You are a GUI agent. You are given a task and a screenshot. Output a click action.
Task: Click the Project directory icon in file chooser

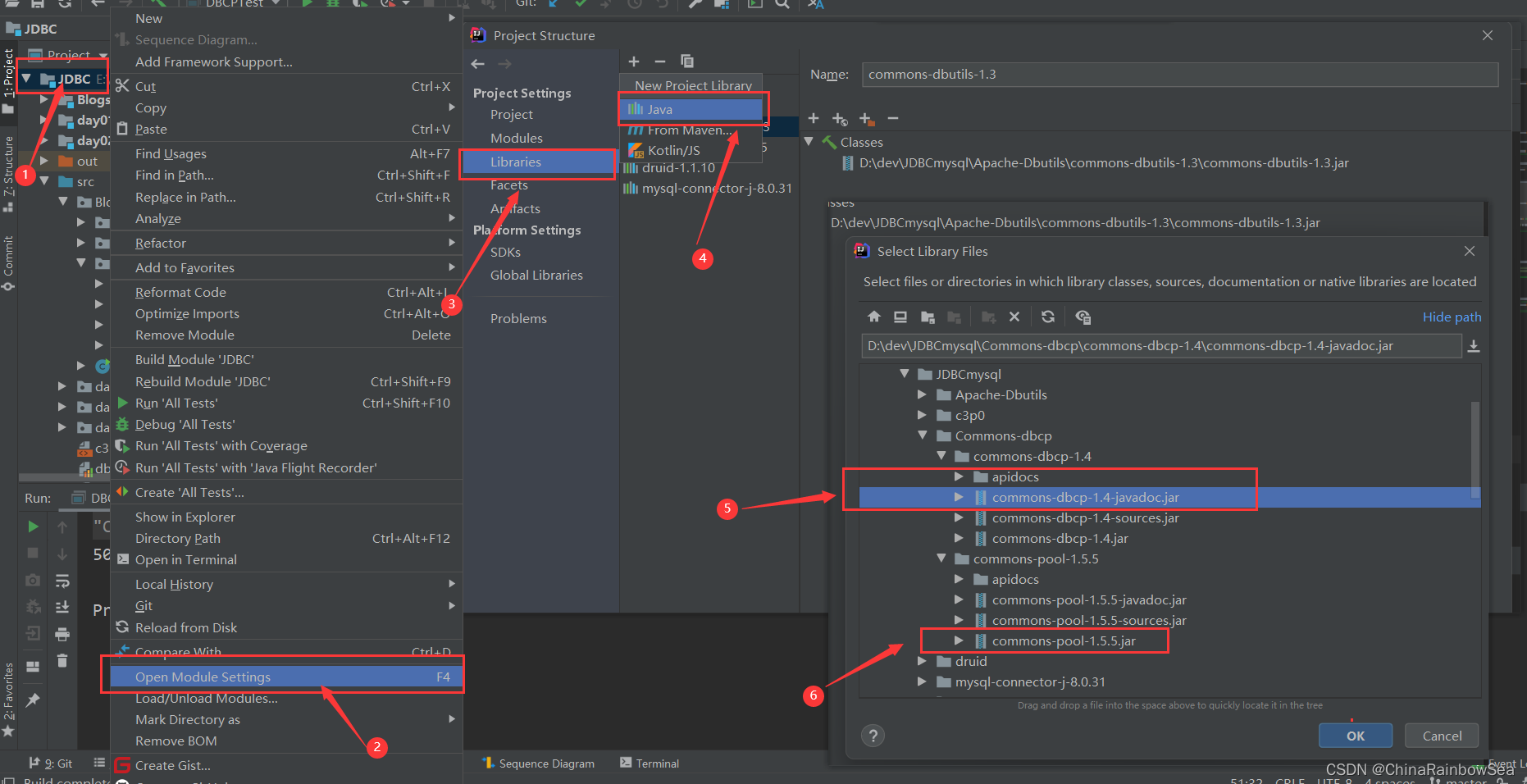[928, 317]
